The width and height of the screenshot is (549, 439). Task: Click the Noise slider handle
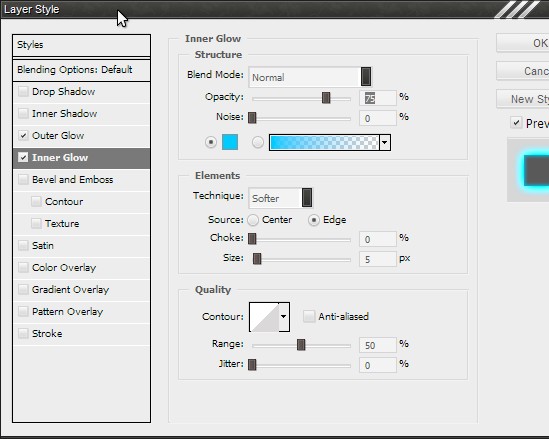pos(252,118)
